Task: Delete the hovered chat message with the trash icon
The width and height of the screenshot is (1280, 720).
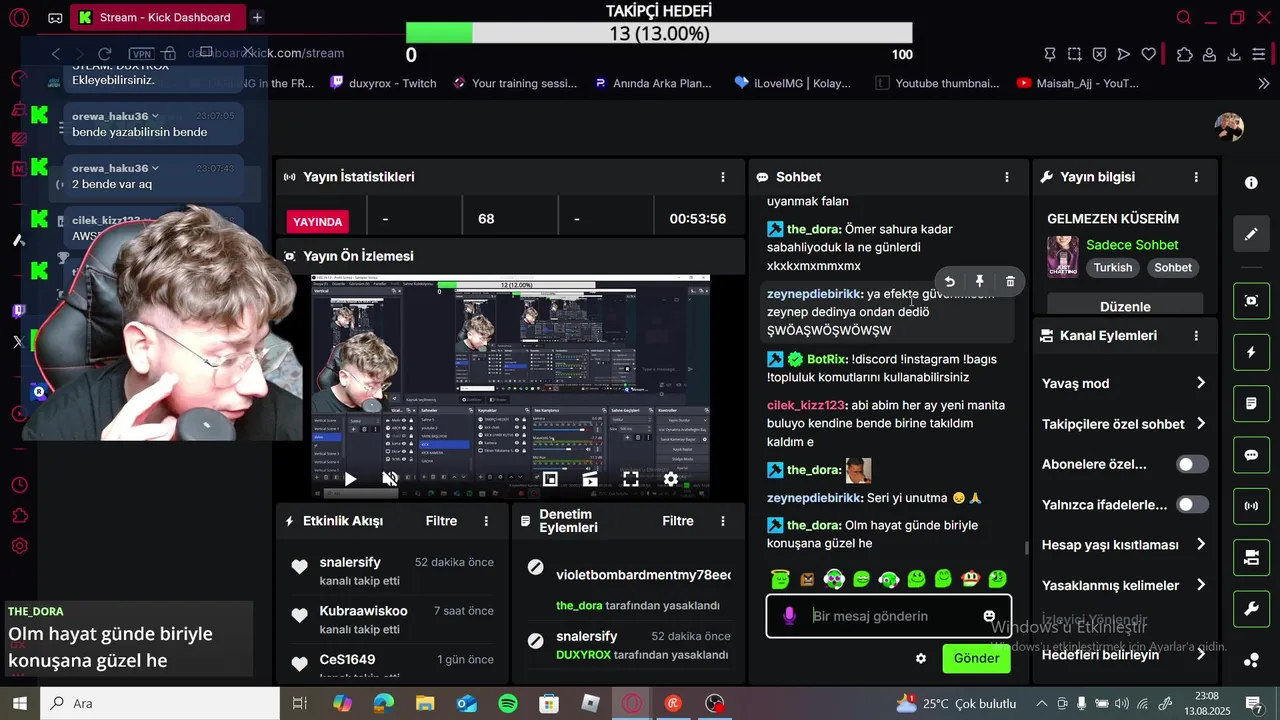Action: 1010,282
